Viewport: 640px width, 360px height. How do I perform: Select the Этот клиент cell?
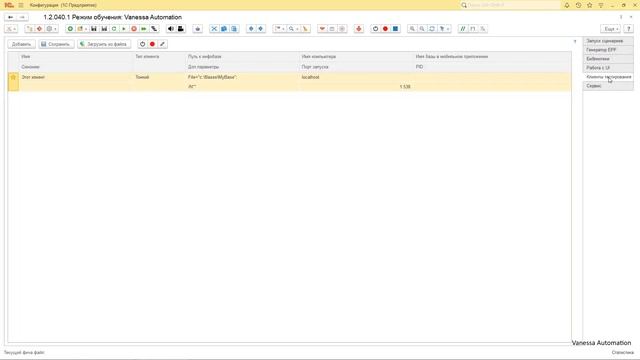click(x=76, y=77)
